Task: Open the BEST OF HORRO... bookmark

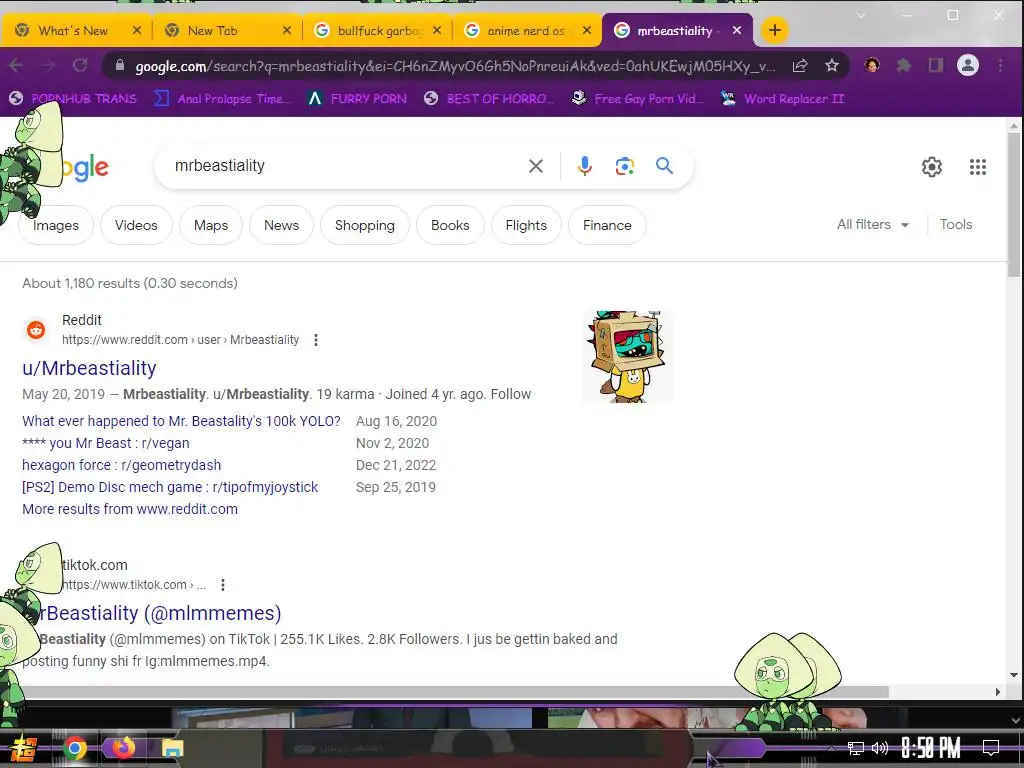Action: coord(489,99)
